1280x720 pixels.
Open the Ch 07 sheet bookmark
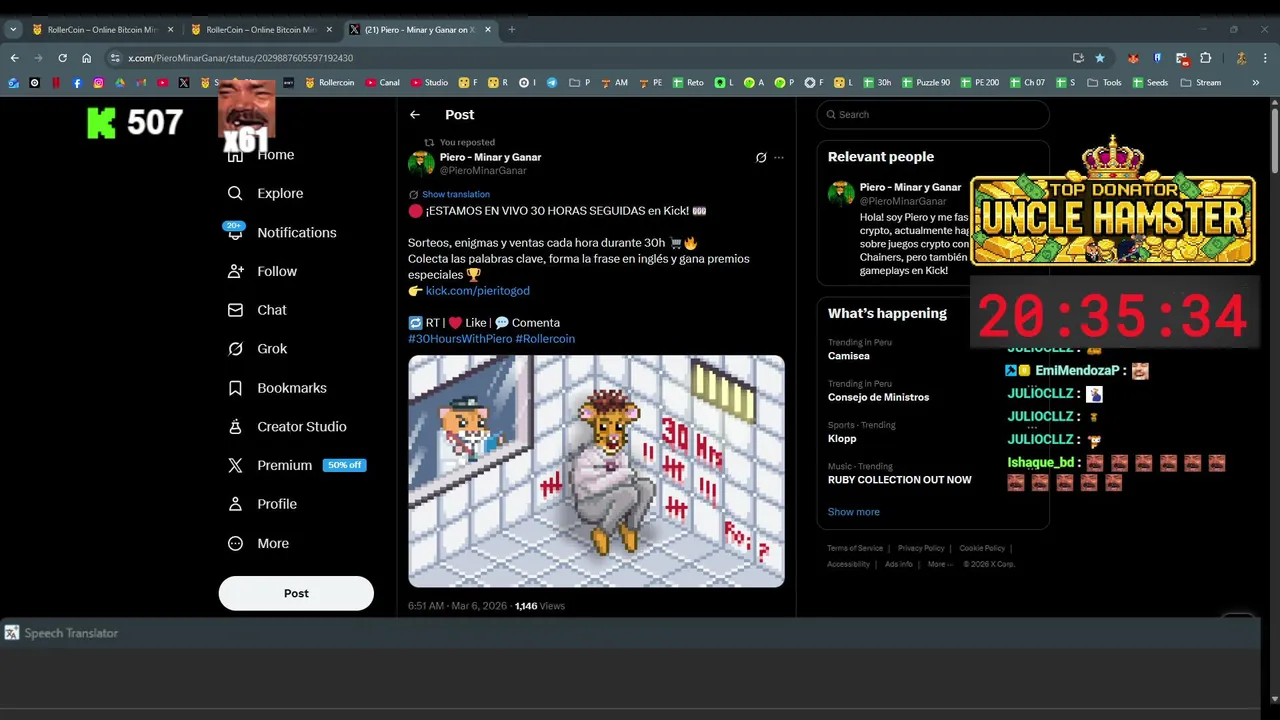tap(1027, 83)
